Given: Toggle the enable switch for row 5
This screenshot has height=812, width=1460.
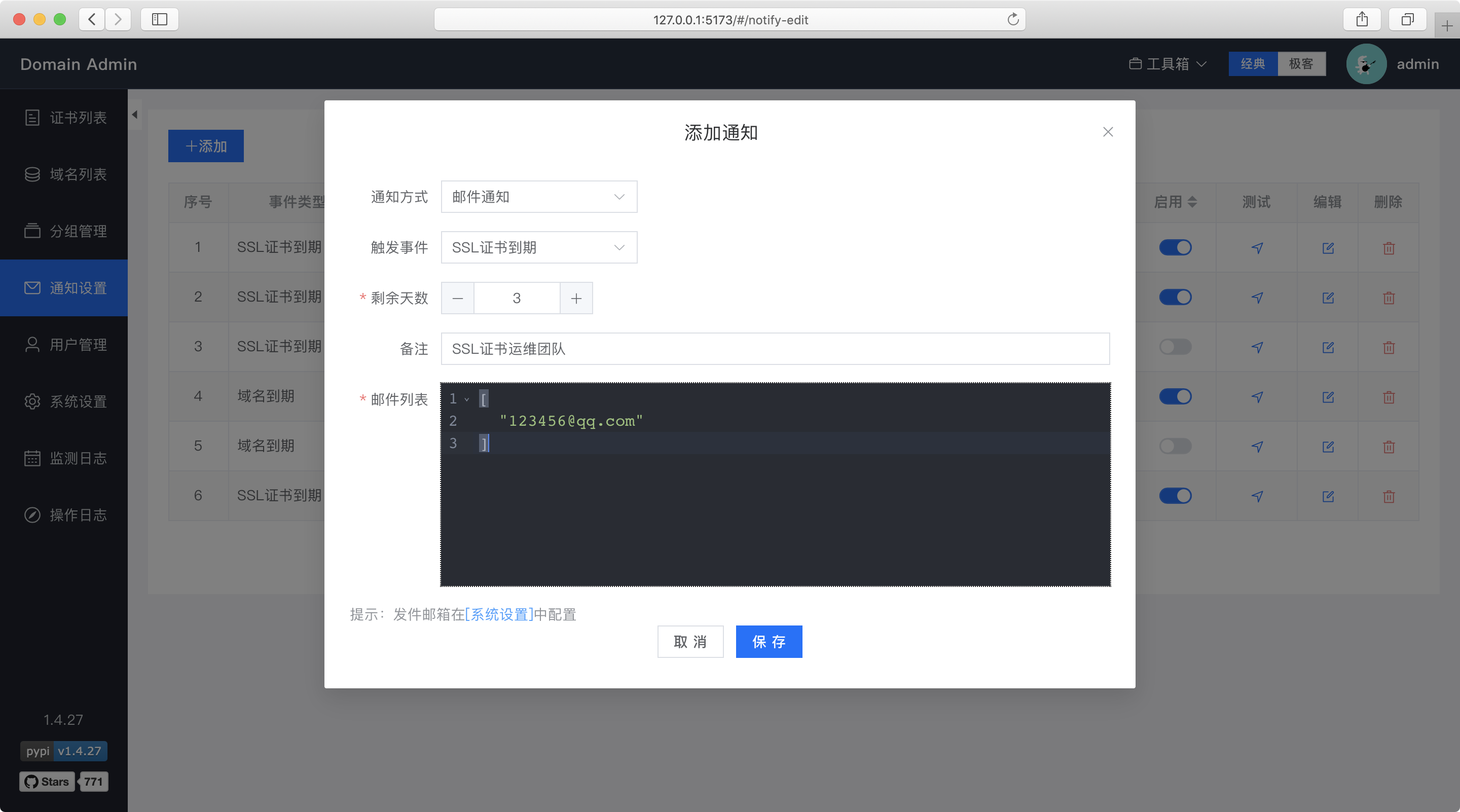Looking at the screenshot, I should (x=1175, y=447).
